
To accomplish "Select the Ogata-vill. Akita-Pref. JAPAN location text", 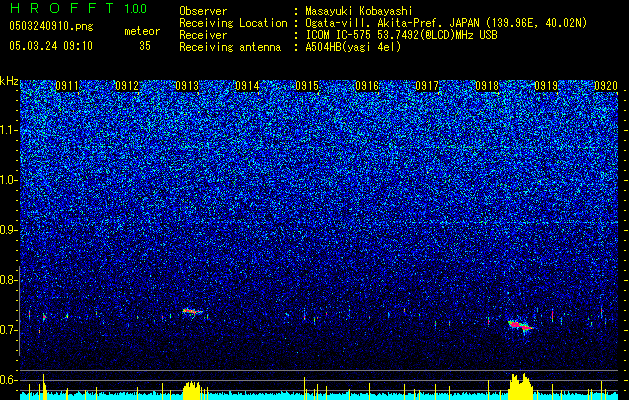I will pos(446,23).
